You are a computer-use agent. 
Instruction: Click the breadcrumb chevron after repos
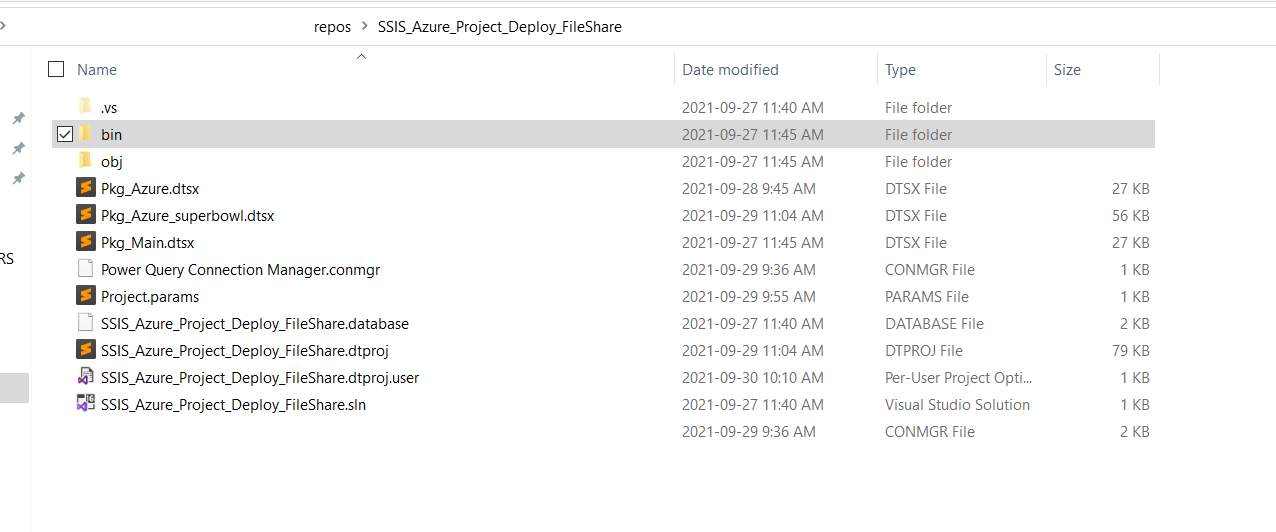(x=364, y=27)
